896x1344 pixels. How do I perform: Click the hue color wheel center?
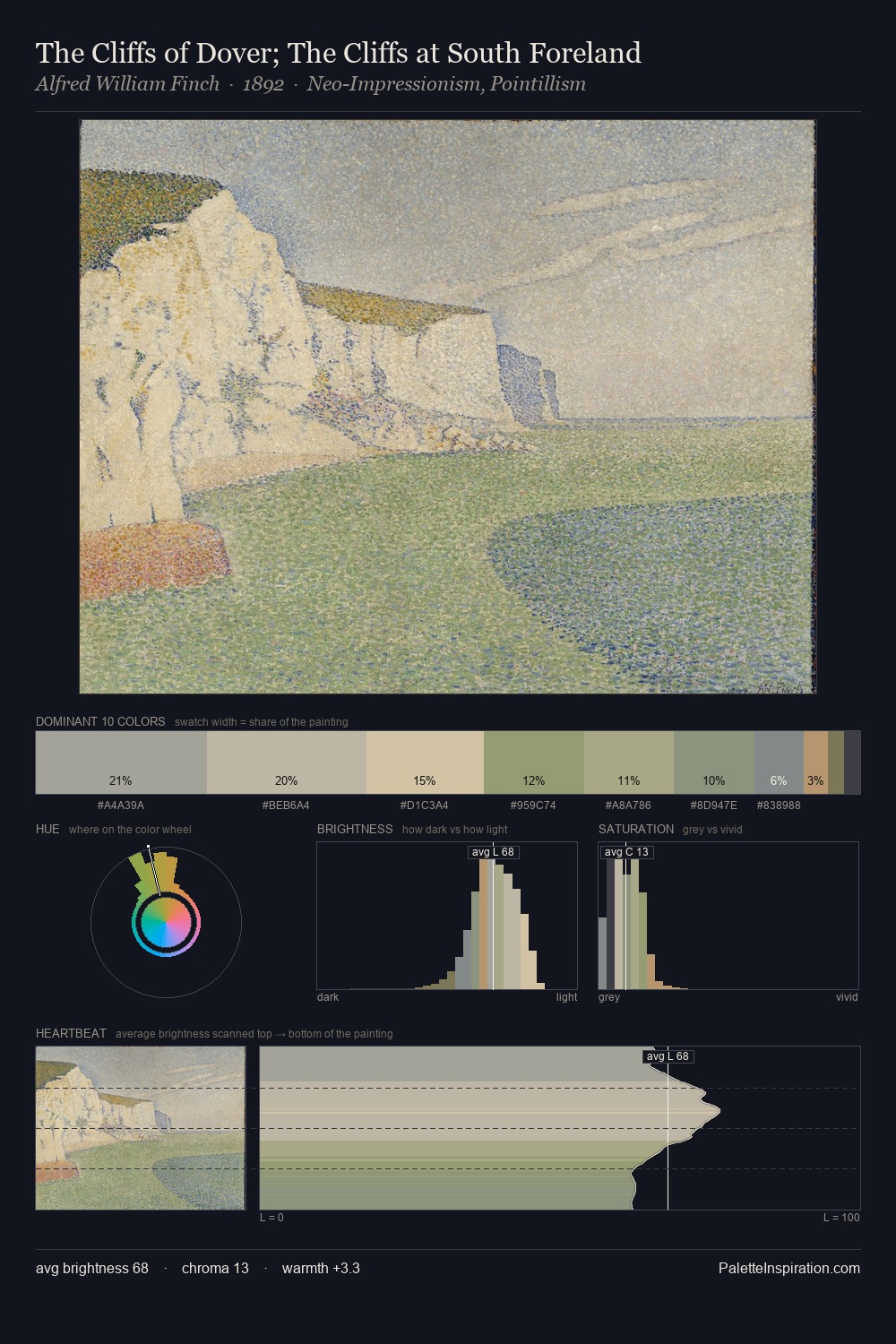[166, 923]
